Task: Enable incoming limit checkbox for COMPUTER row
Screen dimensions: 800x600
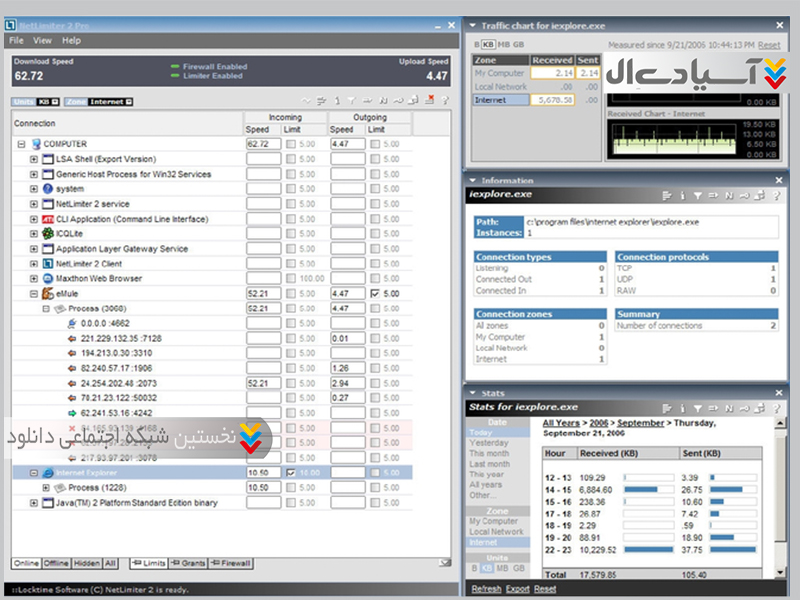Action: [x=291, y=144]
